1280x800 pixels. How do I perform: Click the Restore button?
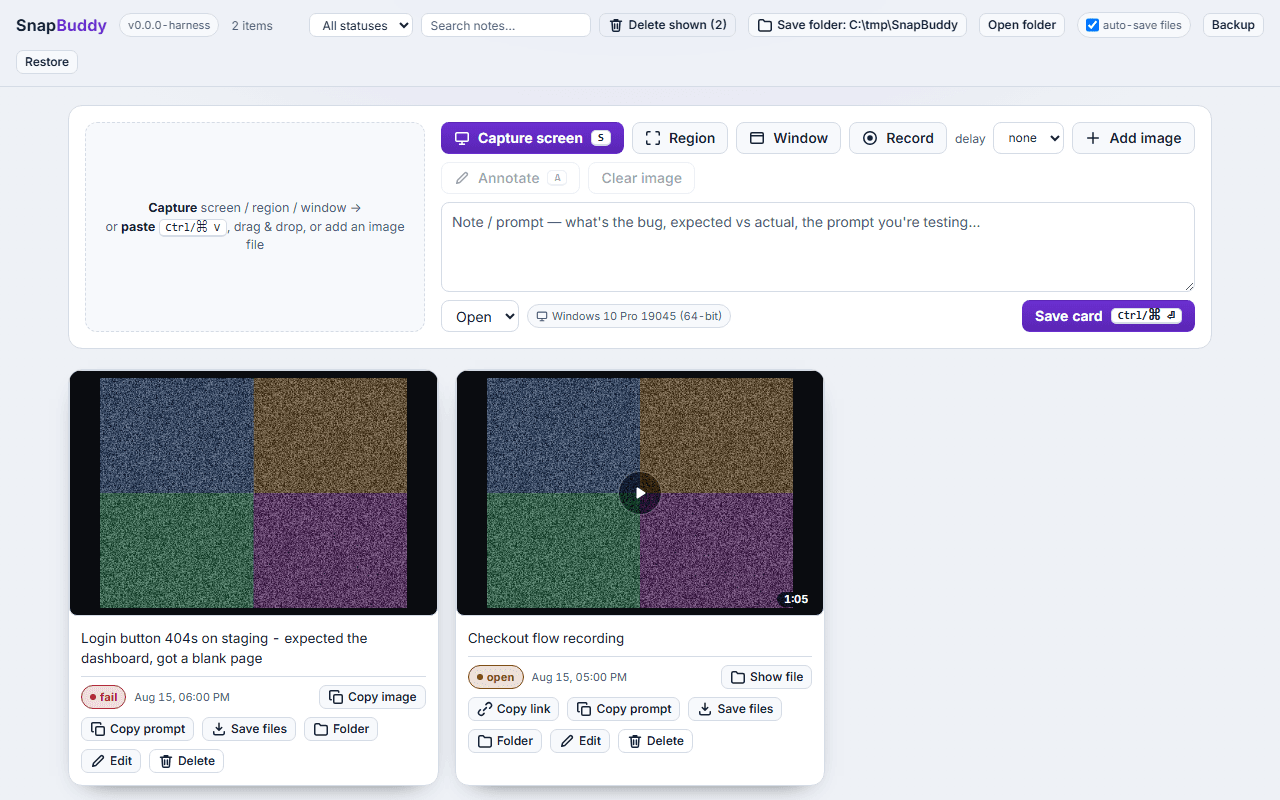(x=47, y=62)
